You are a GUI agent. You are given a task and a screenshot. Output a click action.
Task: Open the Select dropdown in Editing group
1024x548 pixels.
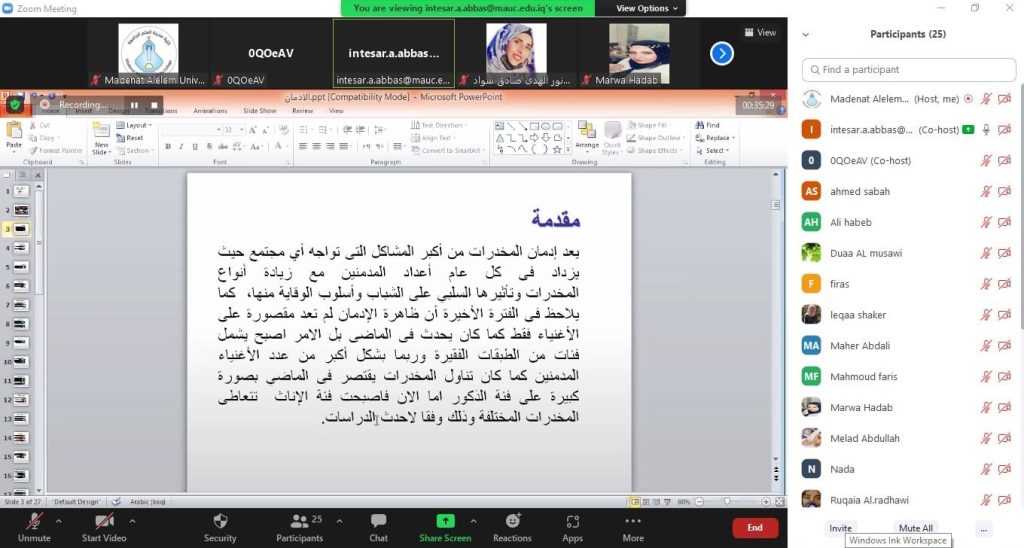[x=712, y=150]
